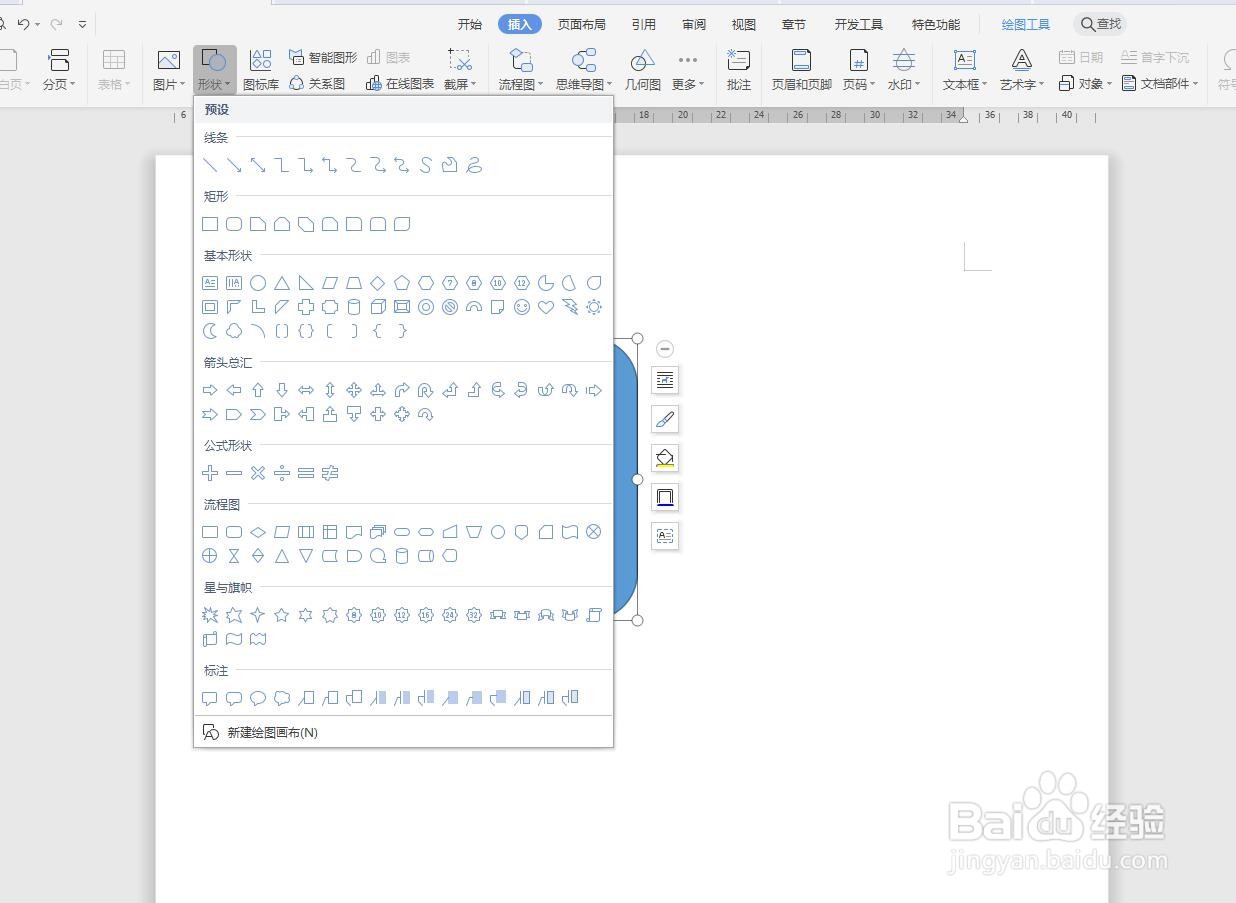Click the 智能图形 button
The height and width of the screenshot is (903, 1236).
coord(322,58)
